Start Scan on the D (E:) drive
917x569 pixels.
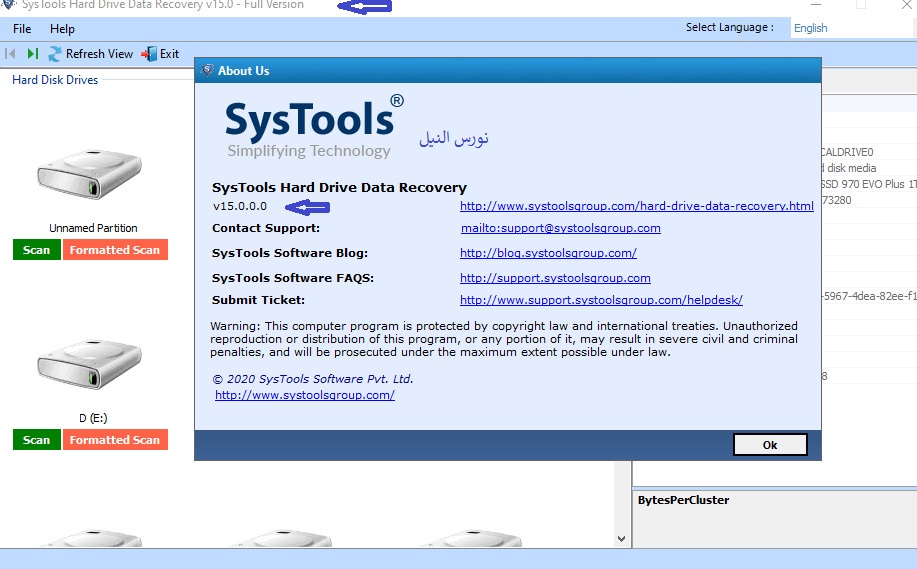click(x=36, y=440)
